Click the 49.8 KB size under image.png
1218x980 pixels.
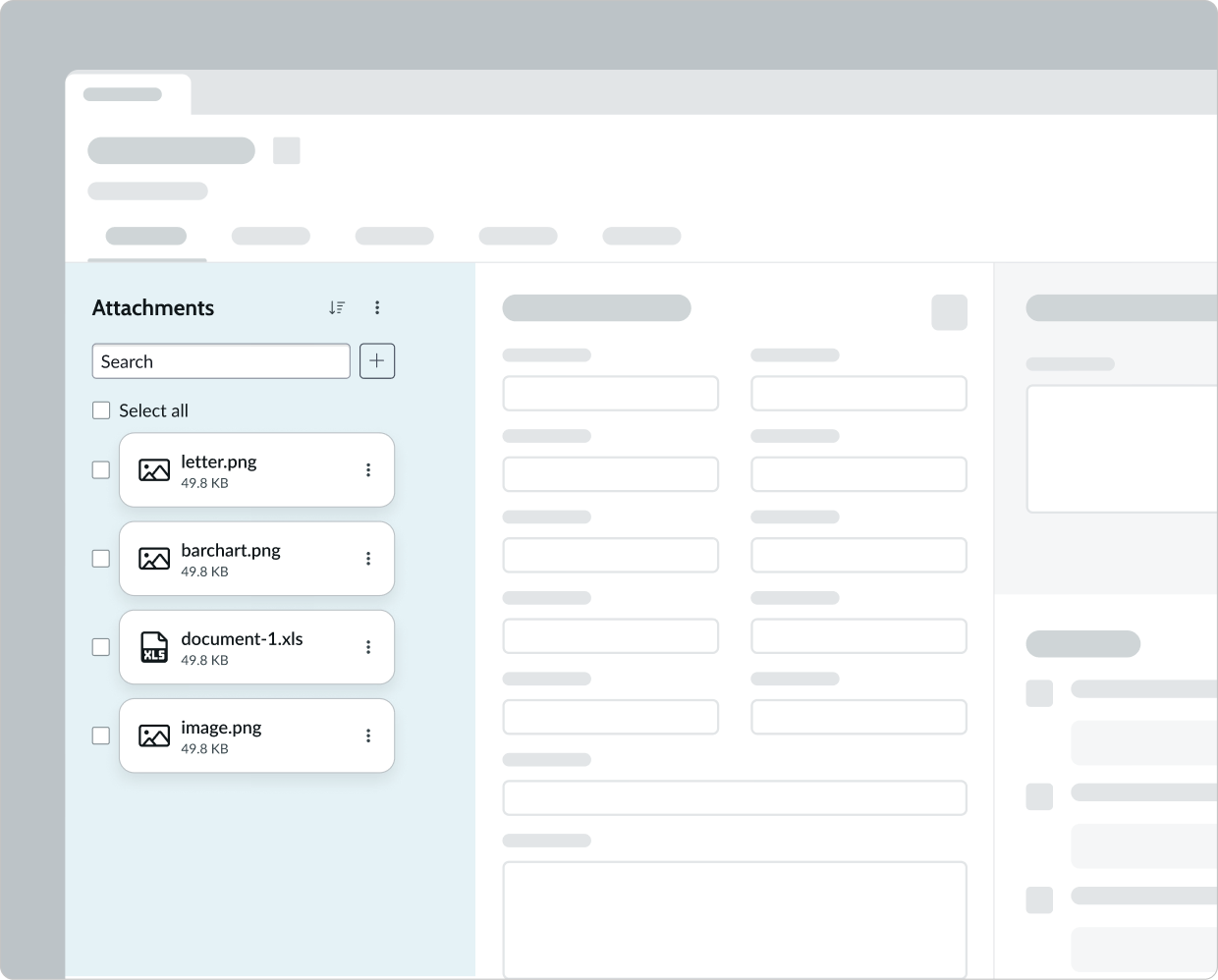pyautogui.click(x=204, y=748)
